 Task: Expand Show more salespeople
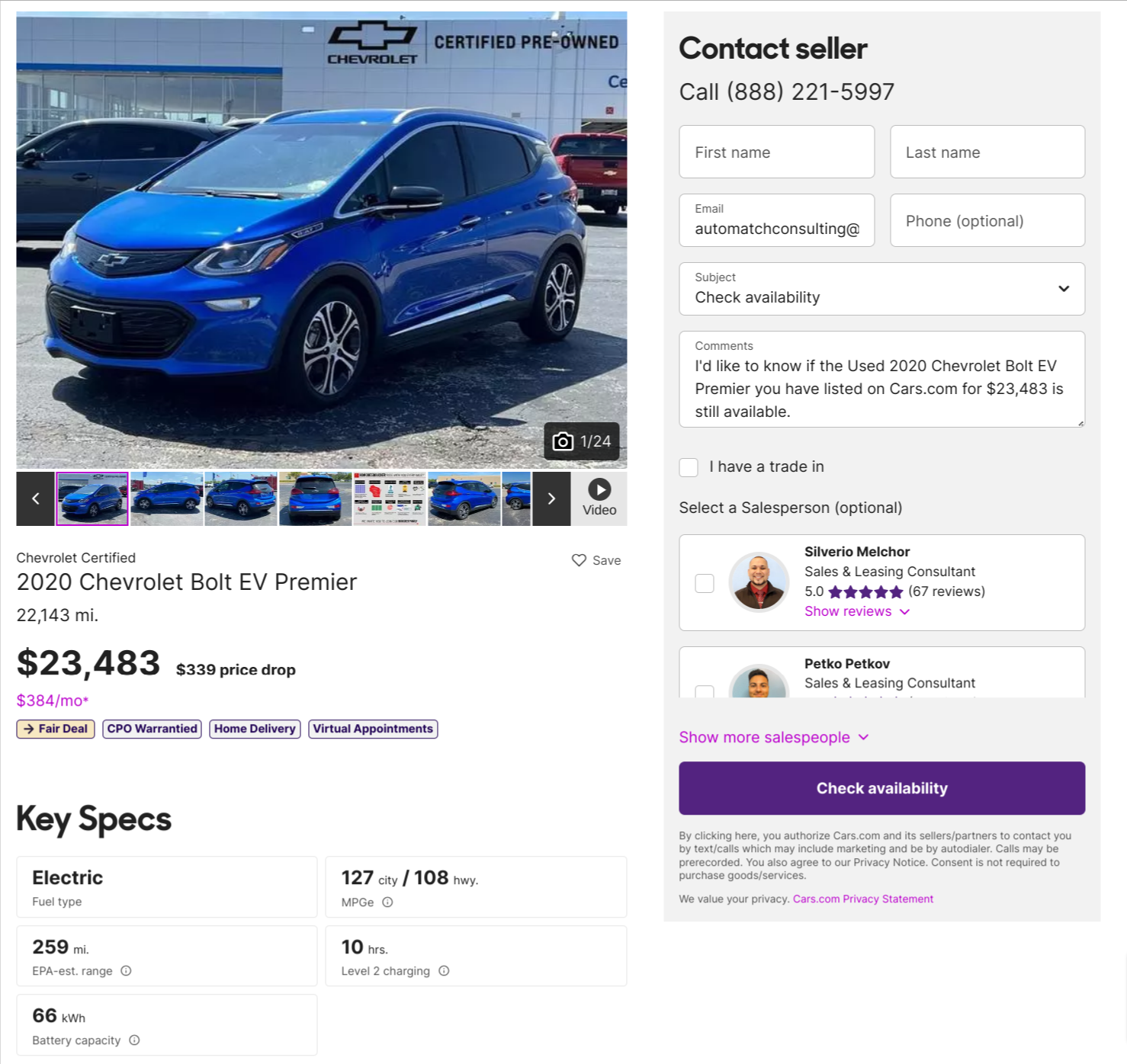coord(773,737)
